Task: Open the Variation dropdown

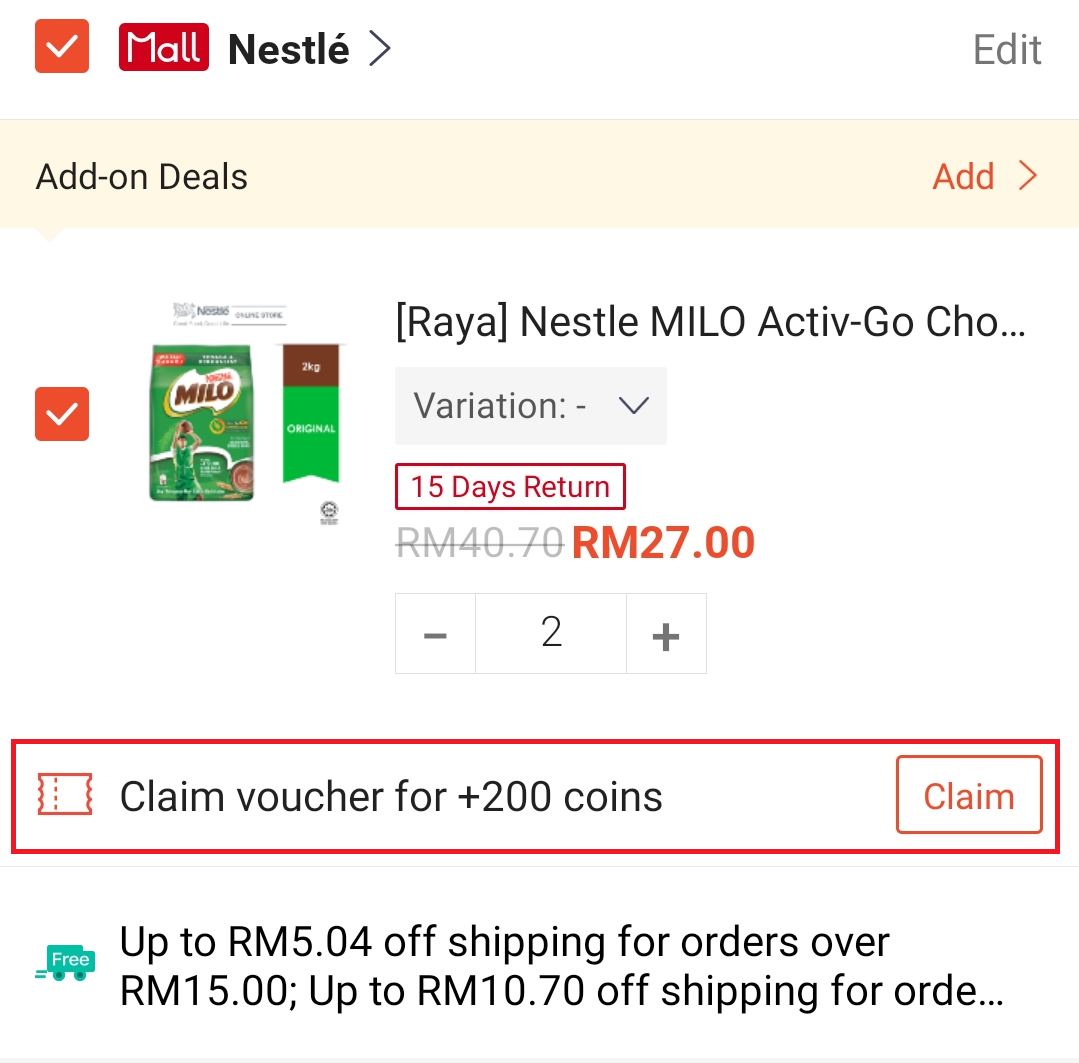Action: click(x=530, y=406)
